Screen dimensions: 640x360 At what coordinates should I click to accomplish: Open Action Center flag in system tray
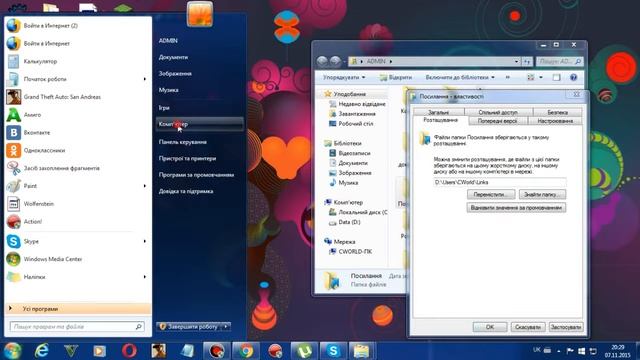point(570,351)
